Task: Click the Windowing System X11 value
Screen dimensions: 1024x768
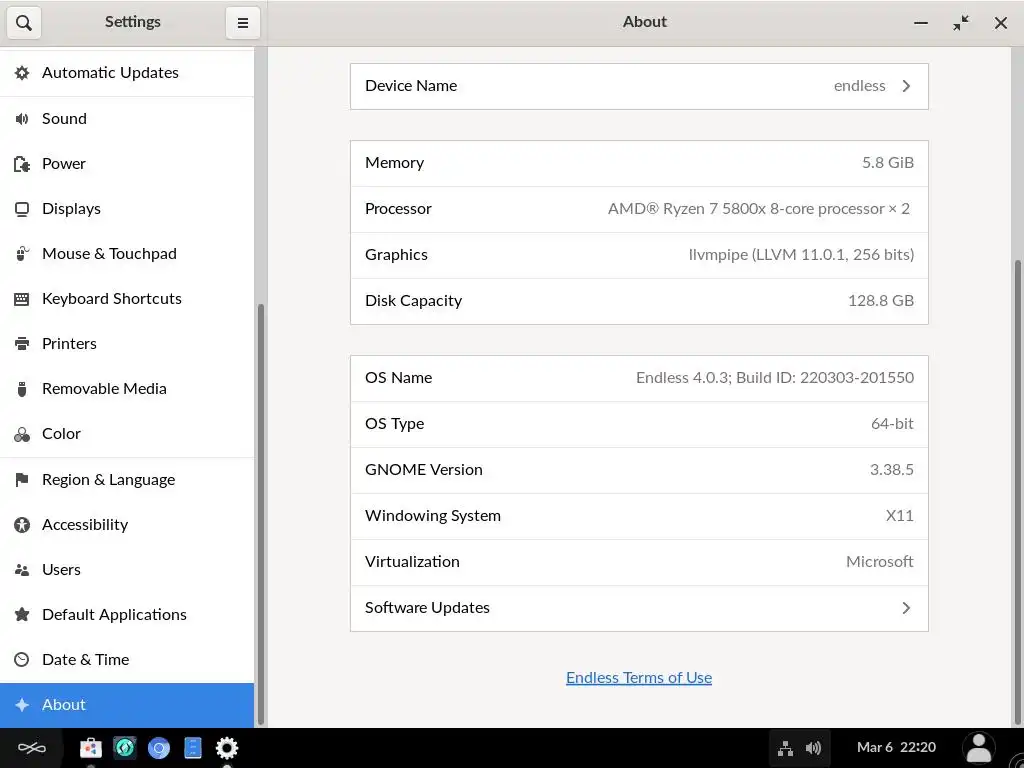Action: click(899, 516)
